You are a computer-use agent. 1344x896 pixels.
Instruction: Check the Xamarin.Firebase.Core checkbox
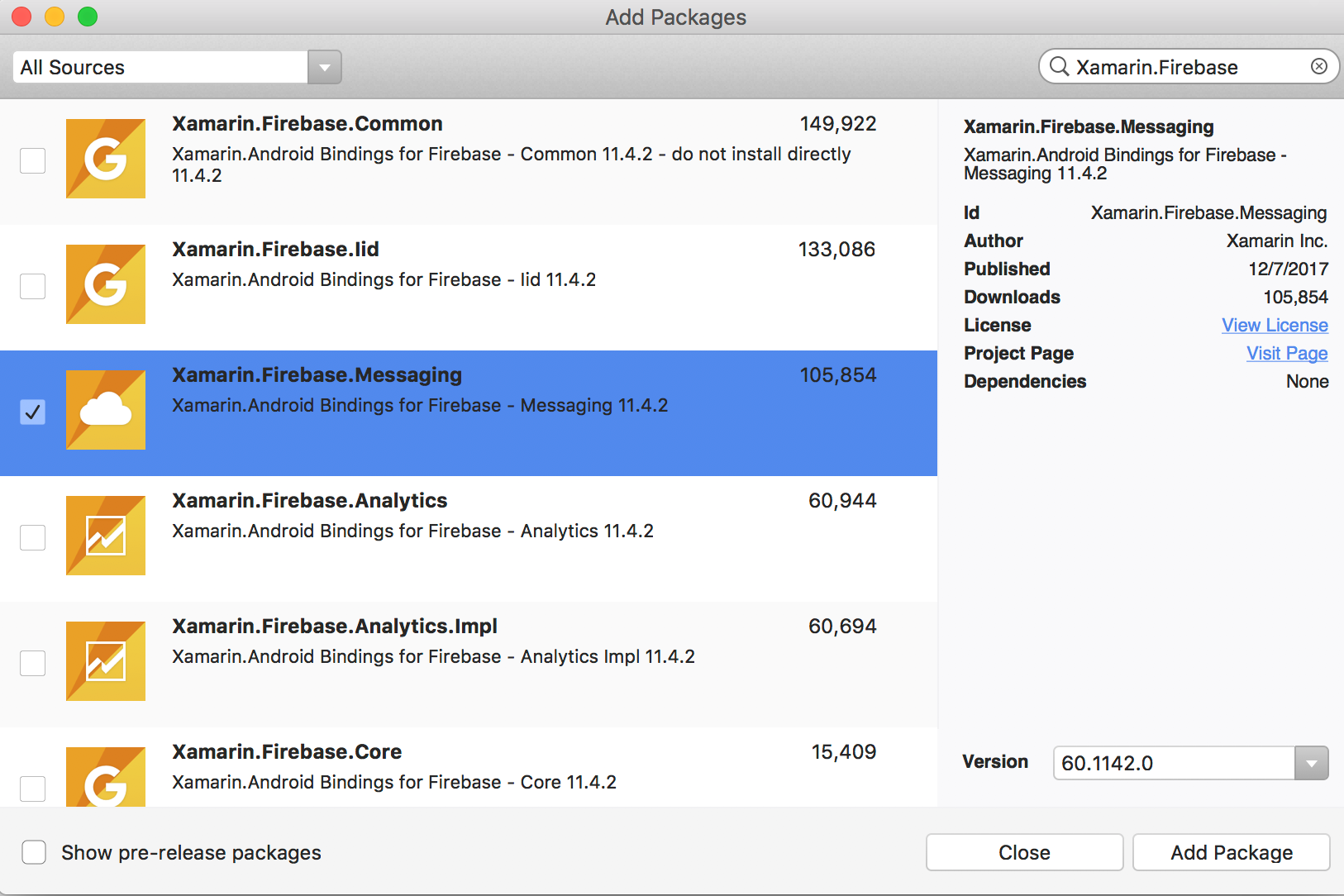pyautogui.click(x=32, y=789)
